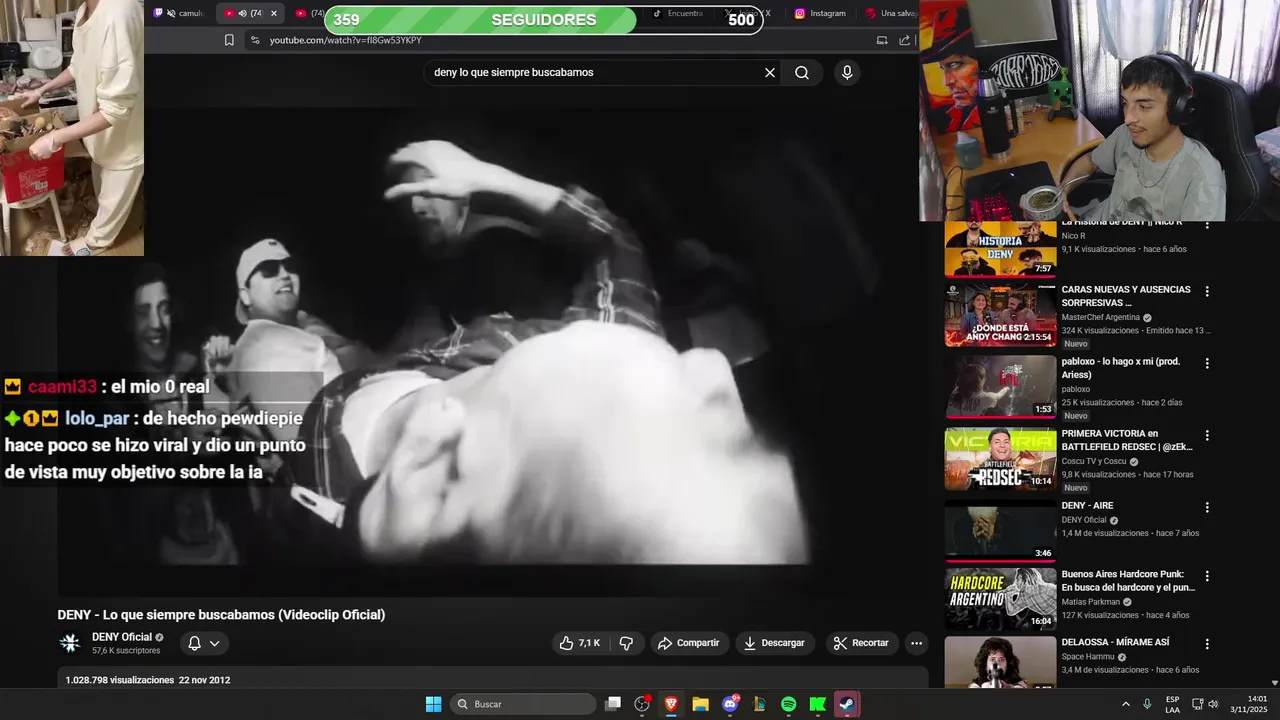Open MasterChef Argentina channel link

pyautogui.click(x=1100, y=318)
